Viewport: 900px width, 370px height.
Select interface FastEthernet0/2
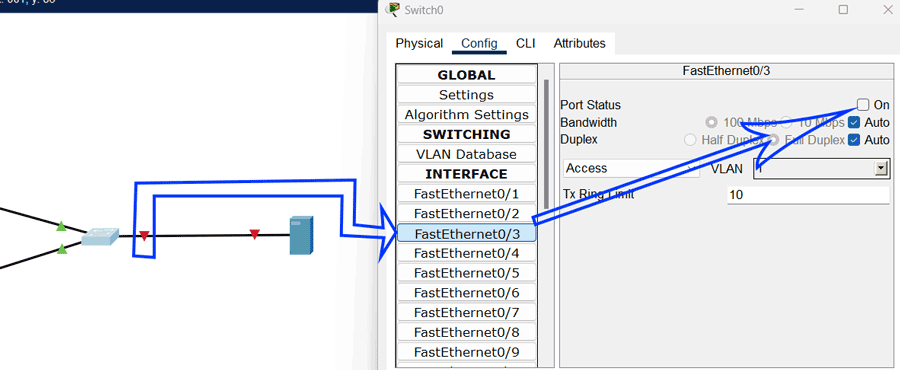pos(466,214)
